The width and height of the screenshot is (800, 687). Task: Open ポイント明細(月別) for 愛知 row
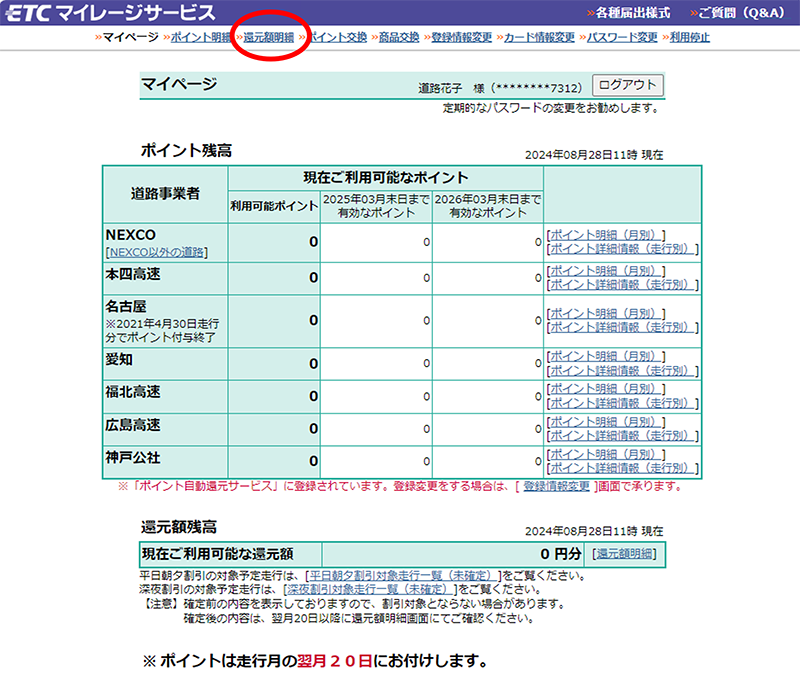tap(606, 356)
